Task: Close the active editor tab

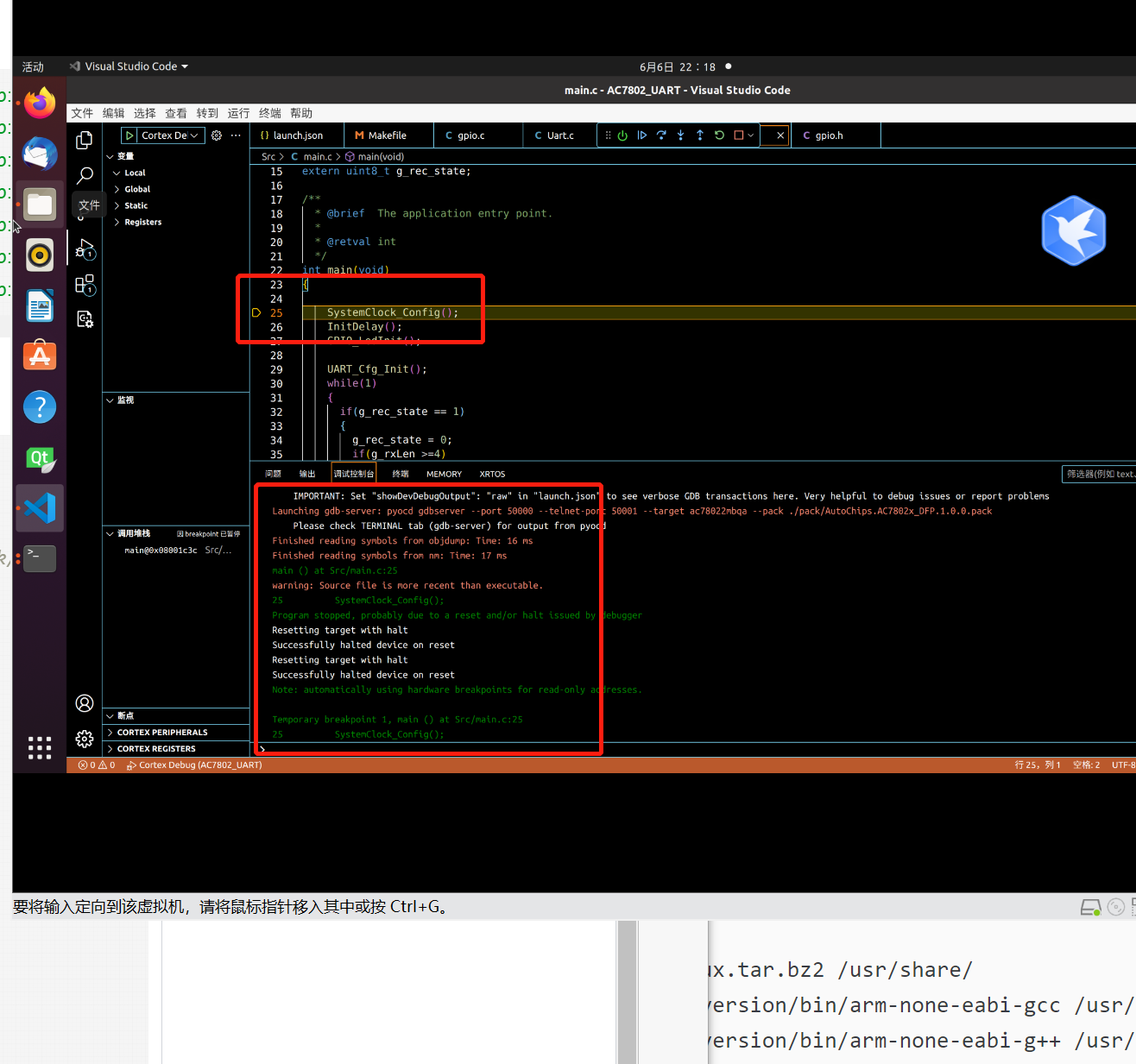Action: tap(780, 135)
